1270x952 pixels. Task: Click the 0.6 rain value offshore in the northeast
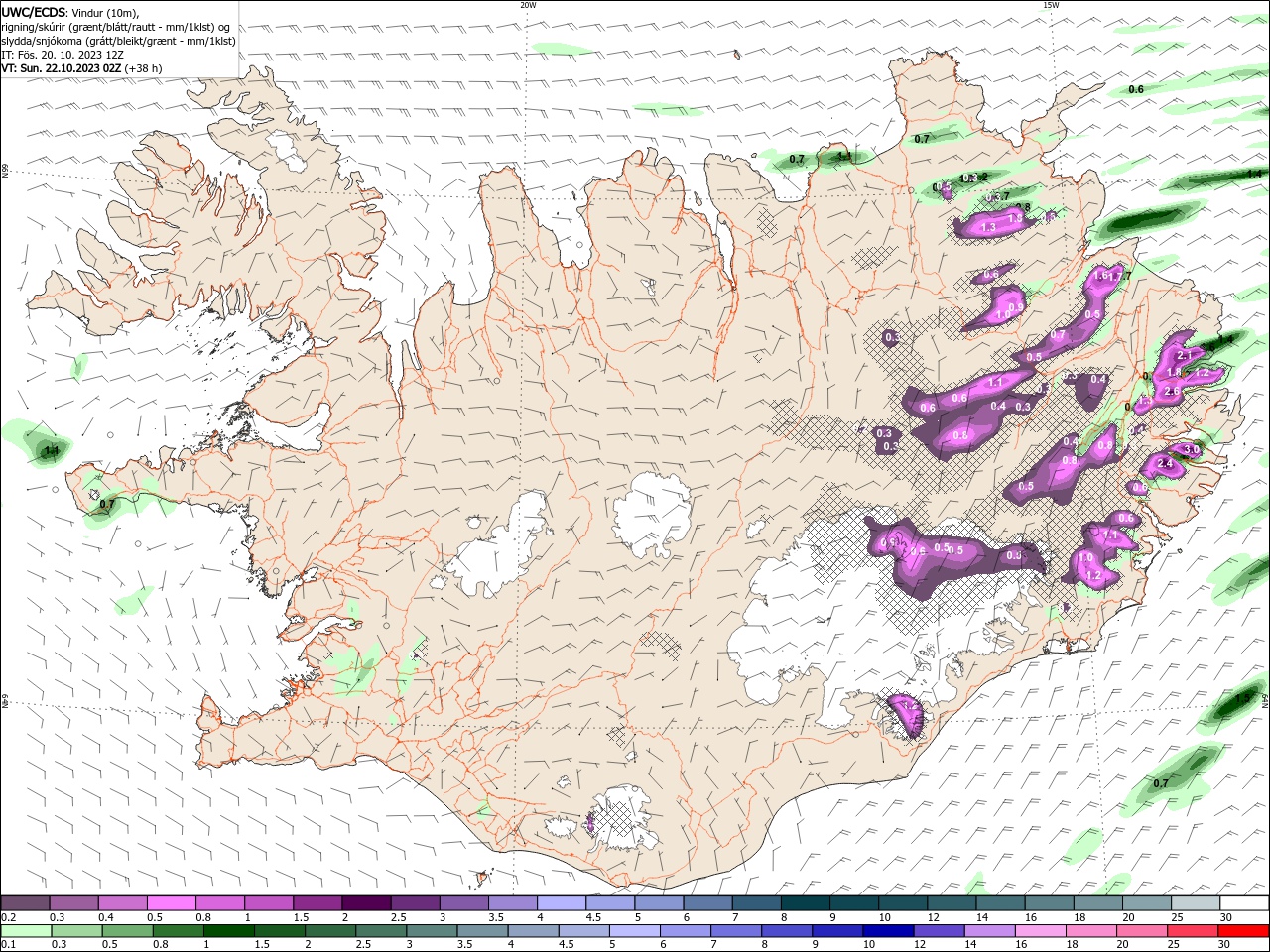click(1136, 89)
